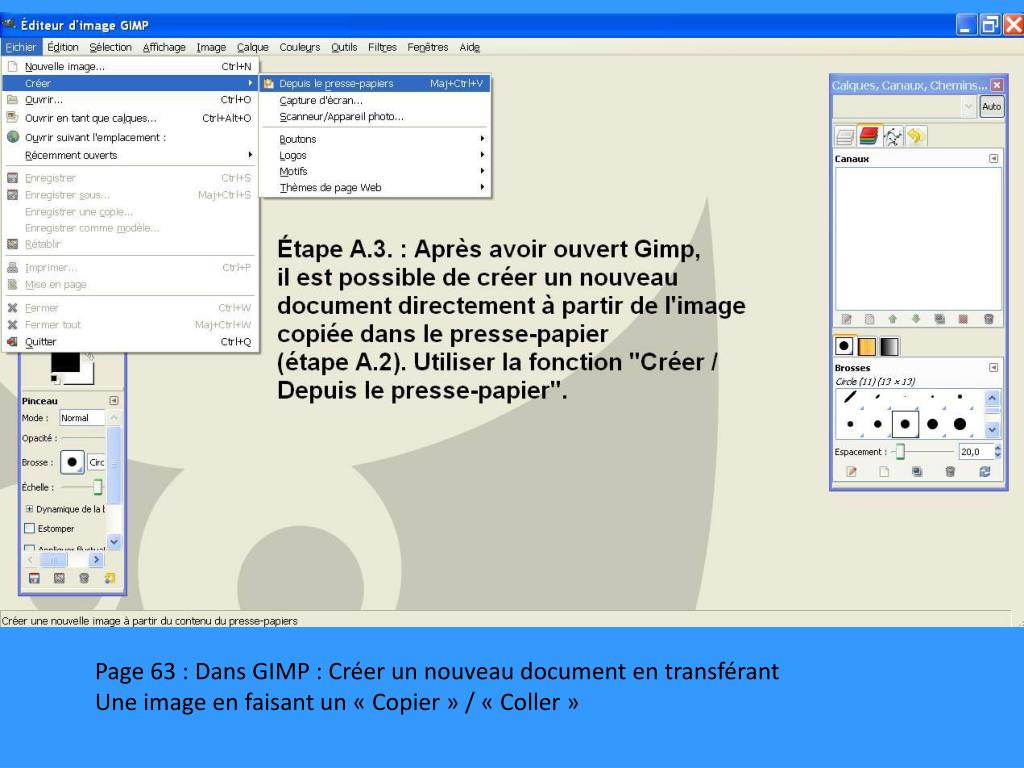Click the edit brush icon under Brosses
Image resolution: width=1024 pixels, height=768 pixels.
[x=851, y=472]
